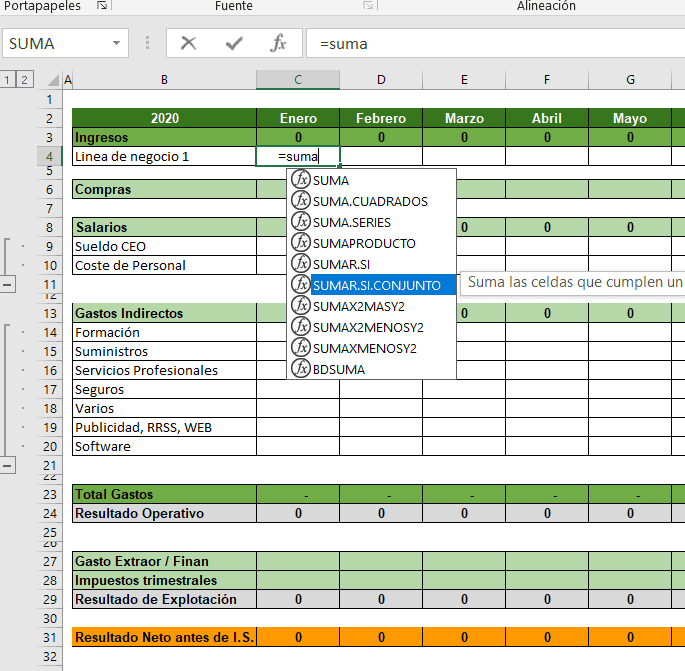
Task: Click the fx icon beside SUMA entry
Action: pyautogui.click(x=301, y=180)
